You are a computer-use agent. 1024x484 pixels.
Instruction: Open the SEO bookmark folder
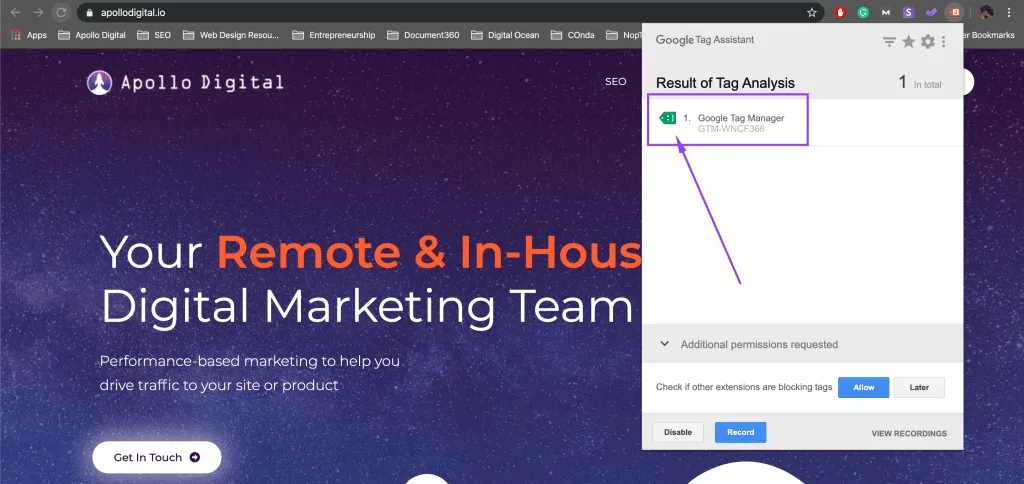(154, 35)
